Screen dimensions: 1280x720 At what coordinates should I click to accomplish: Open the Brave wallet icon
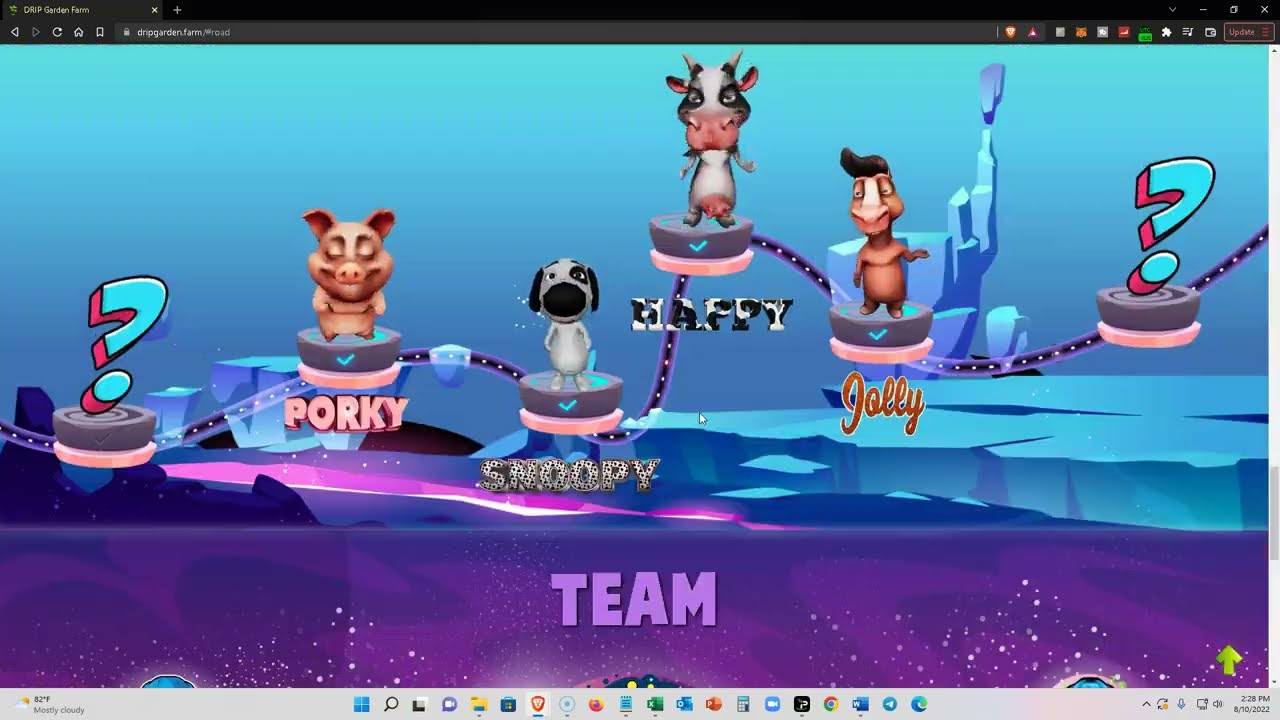(1210, 32)
